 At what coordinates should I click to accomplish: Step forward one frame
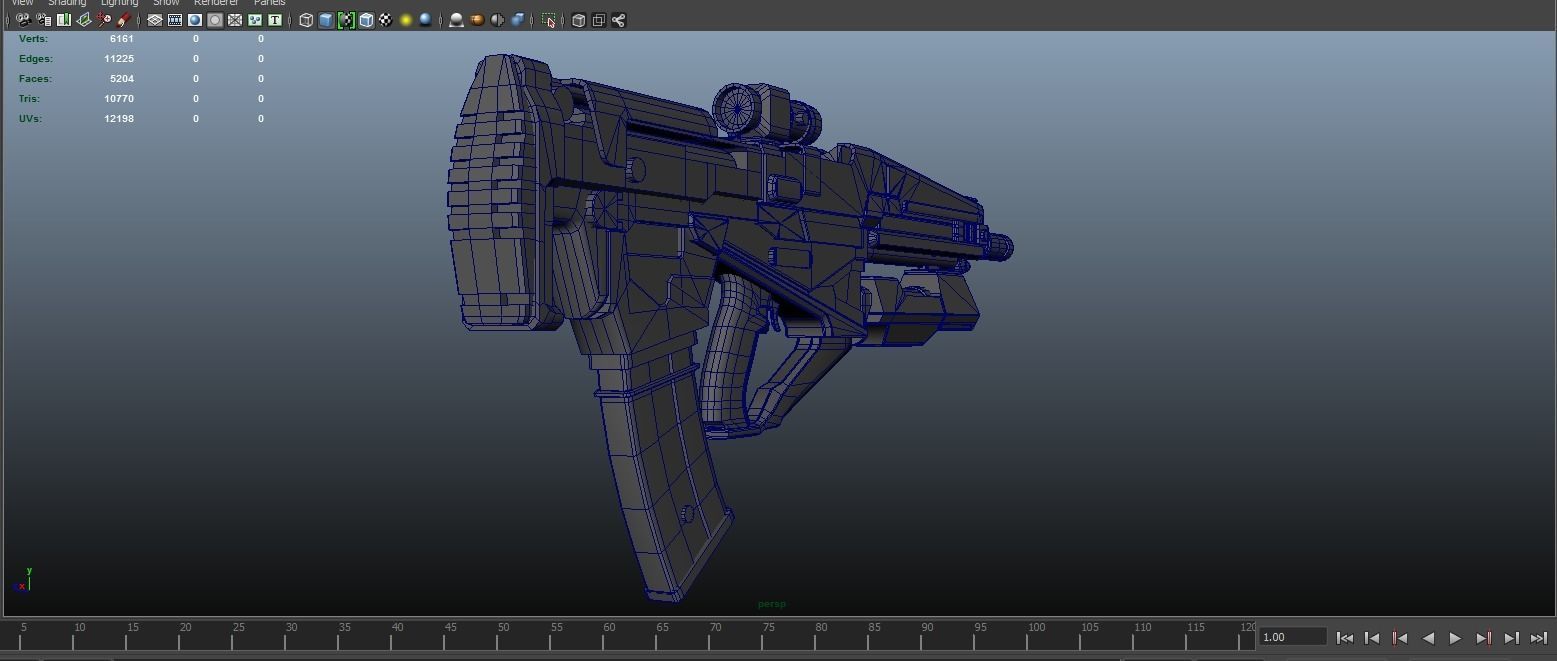click(x=1512, y=638)
